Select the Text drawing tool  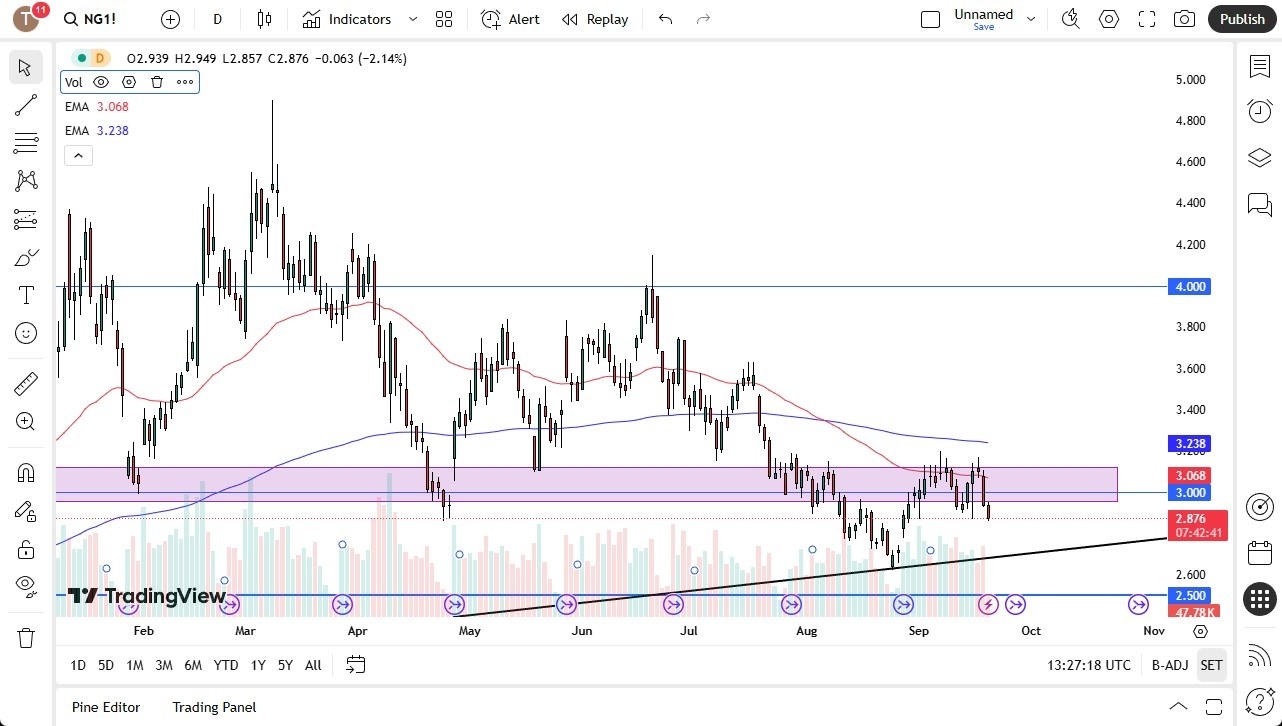(x=26, y=295)
